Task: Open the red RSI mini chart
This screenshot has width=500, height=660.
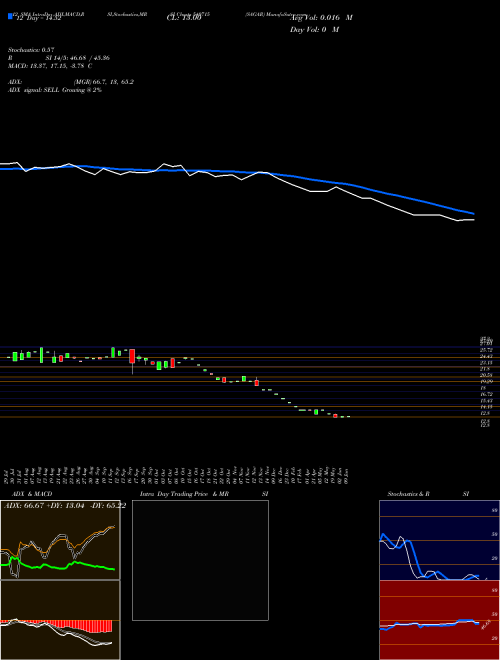Action: tap(439, 620)
